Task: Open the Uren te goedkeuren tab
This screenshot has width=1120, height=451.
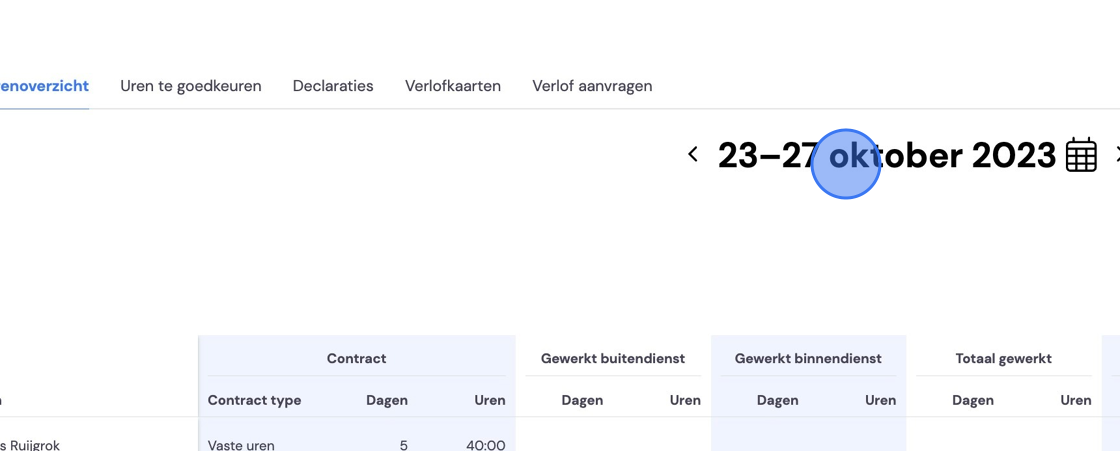Action: pos(191,86)
